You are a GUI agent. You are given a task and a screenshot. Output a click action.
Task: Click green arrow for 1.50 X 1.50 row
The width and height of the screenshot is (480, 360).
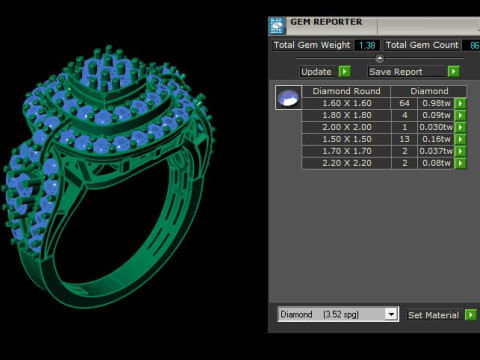point(460,139)
